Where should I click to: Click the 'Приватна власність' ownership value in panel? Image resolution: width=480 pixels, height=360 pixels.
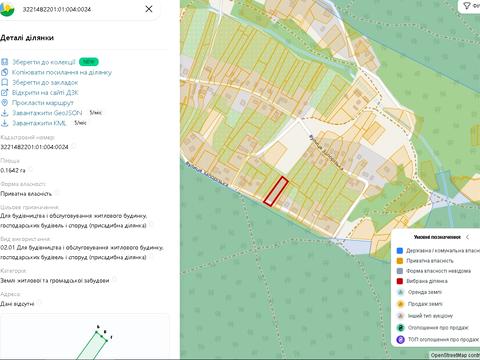click(x=26, y=194)
